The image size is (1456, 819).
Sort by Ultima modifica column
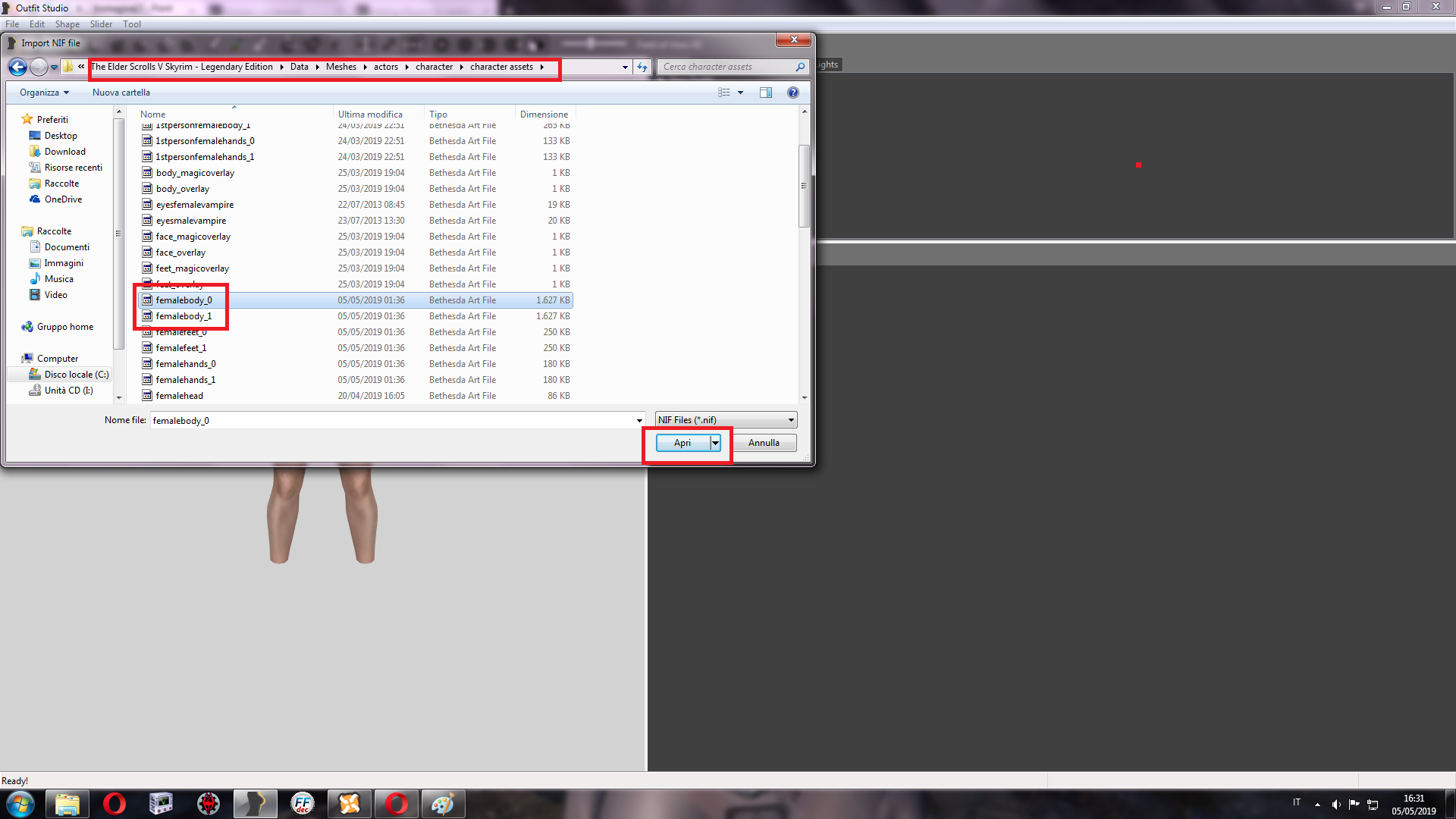379,115
